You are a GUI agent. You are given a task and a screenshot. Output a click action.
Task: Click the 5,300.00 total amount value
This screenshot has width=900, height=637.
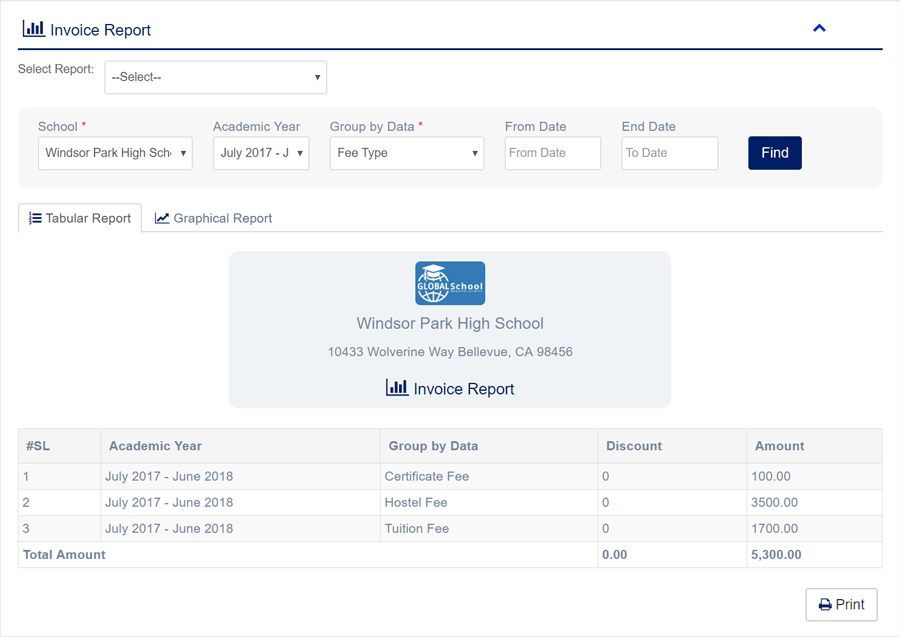[x=776, y=554]
